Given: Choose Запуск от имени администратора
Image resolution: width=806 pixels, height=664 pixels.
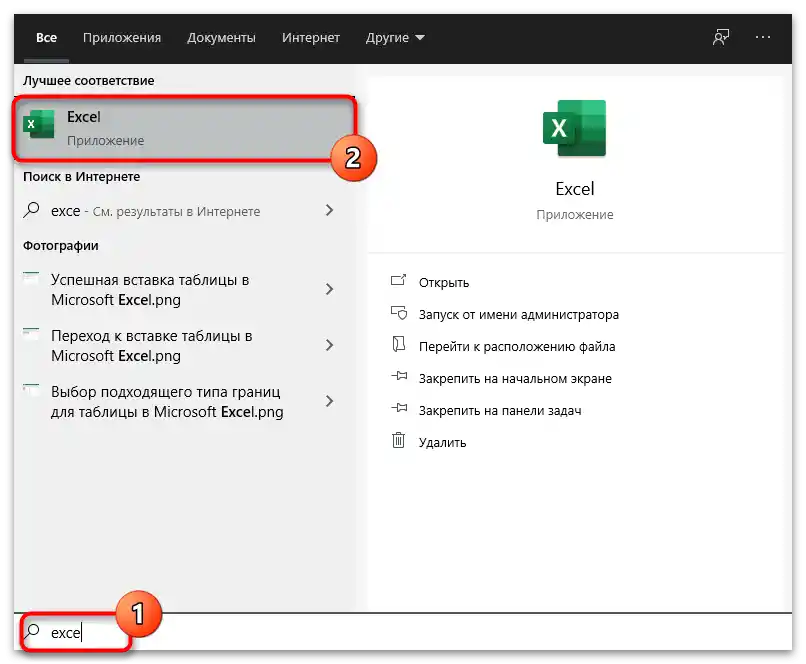Looking at the screenshot, I should tap(519, 315).
